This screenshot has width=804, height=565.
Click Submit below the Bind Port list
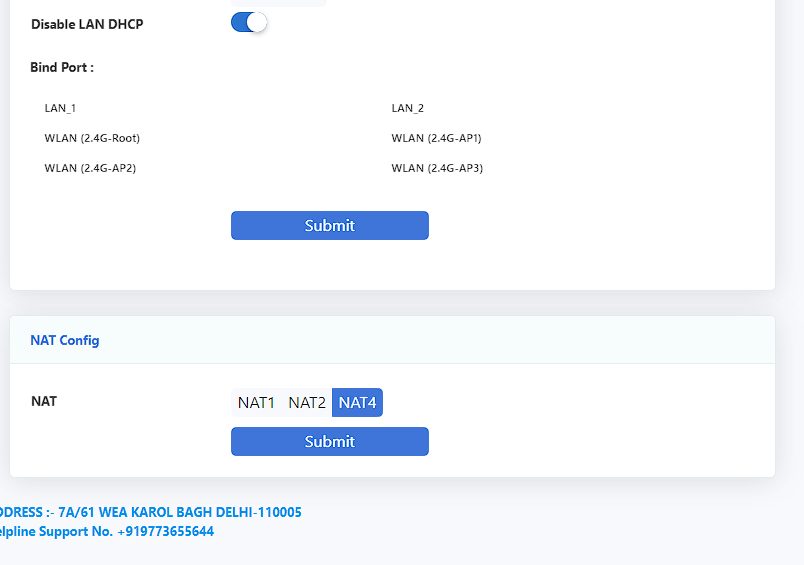click(330, 226)
